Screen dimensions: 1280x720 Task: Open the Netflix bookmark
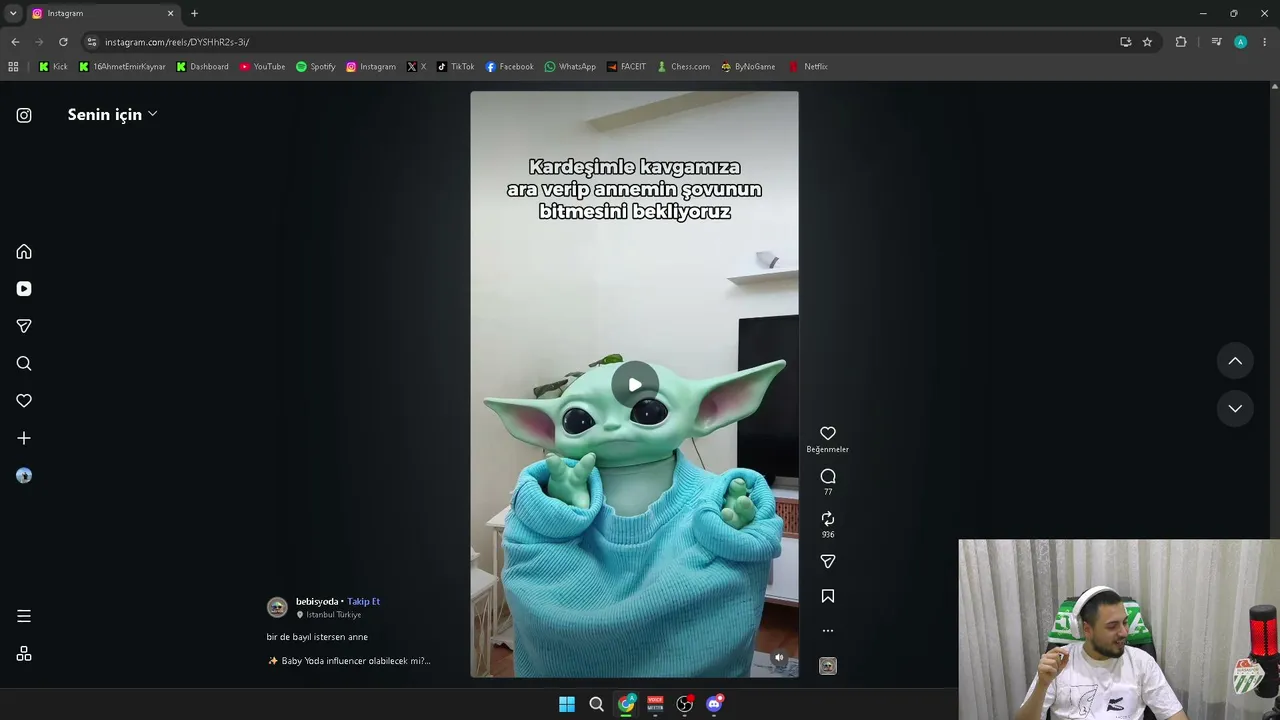point(808,67)
